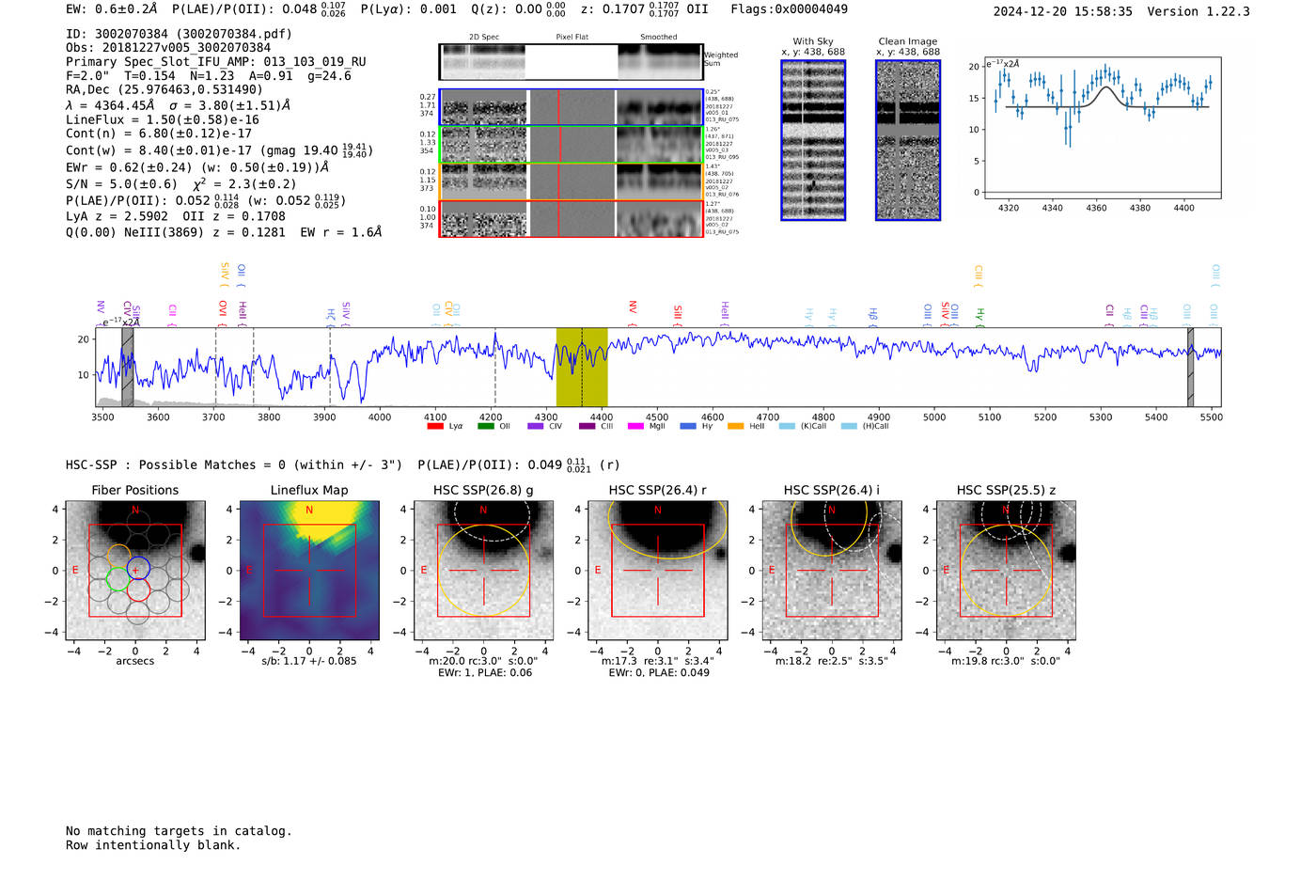Image resolution: width=1316 pixels, height=896 pixels.
Task: Click the Obs: 20181227v005_3002070384 text
Action: (168, 48)
